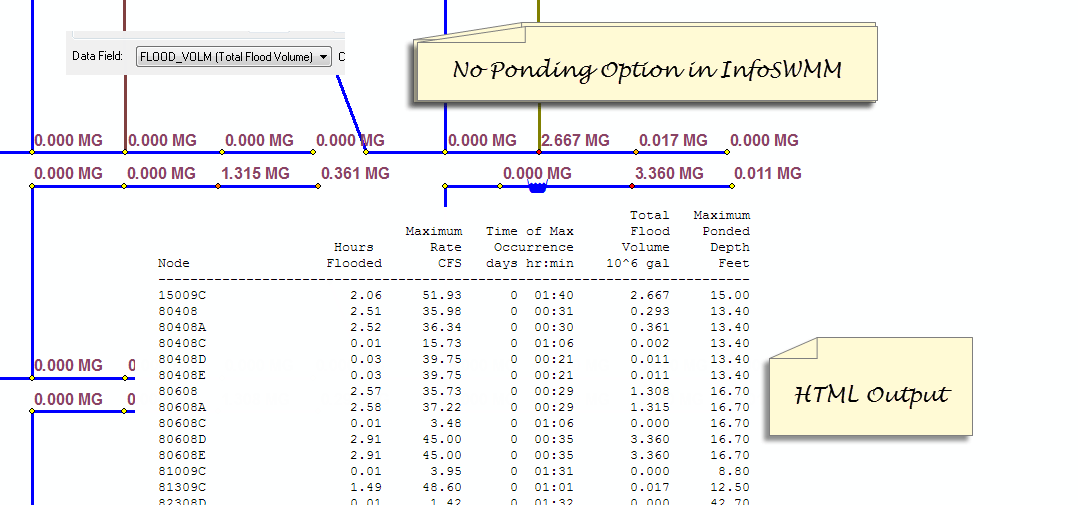Select the orange node under 1.315 MG

point(218,186)
